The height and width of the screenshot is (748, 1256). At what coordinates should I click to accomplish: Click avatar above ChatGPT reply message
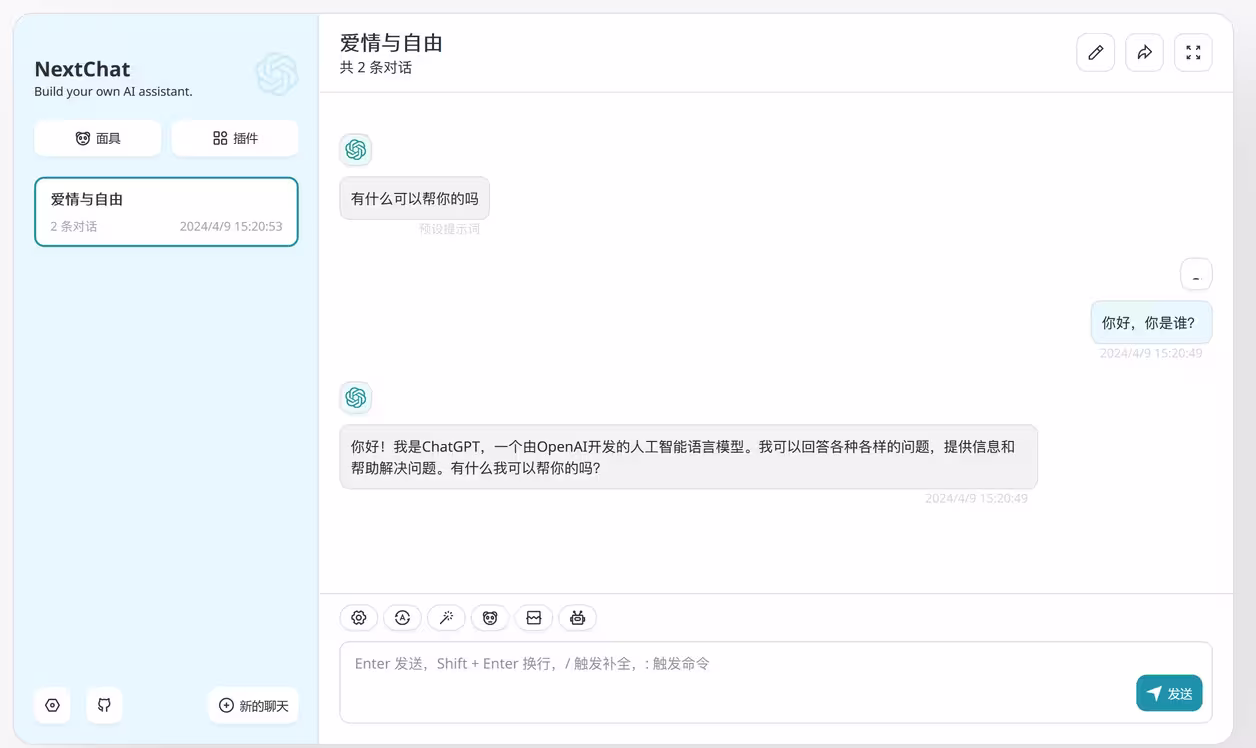355,398
